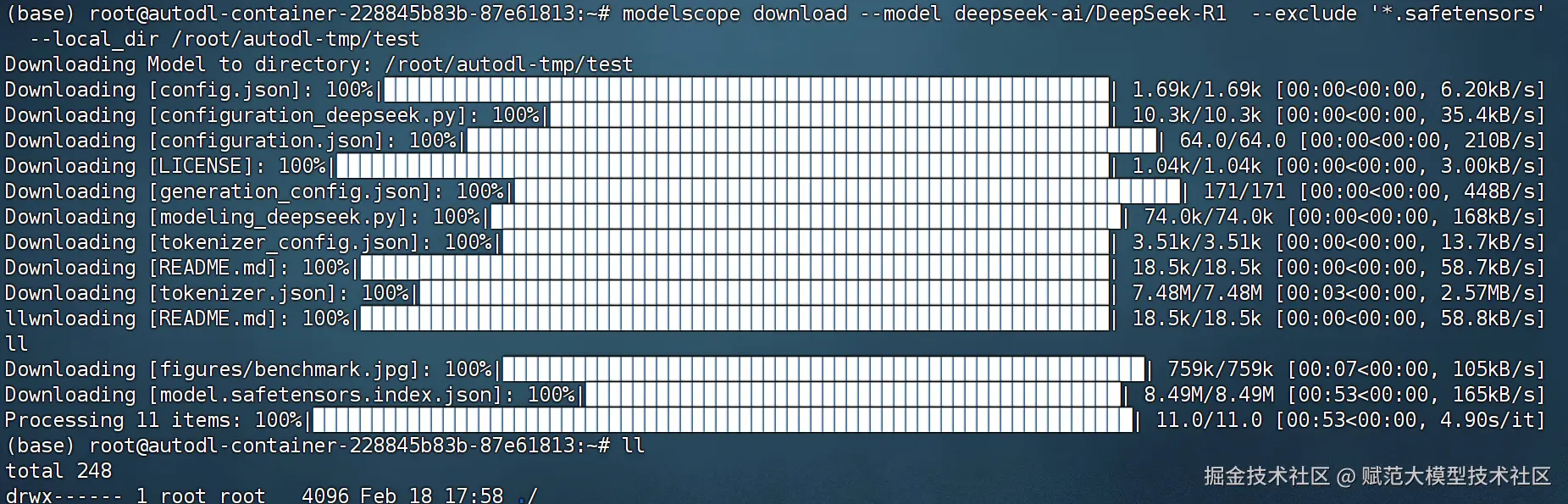Click the "Feb 18 17:58" timestamp

[432, 495]
